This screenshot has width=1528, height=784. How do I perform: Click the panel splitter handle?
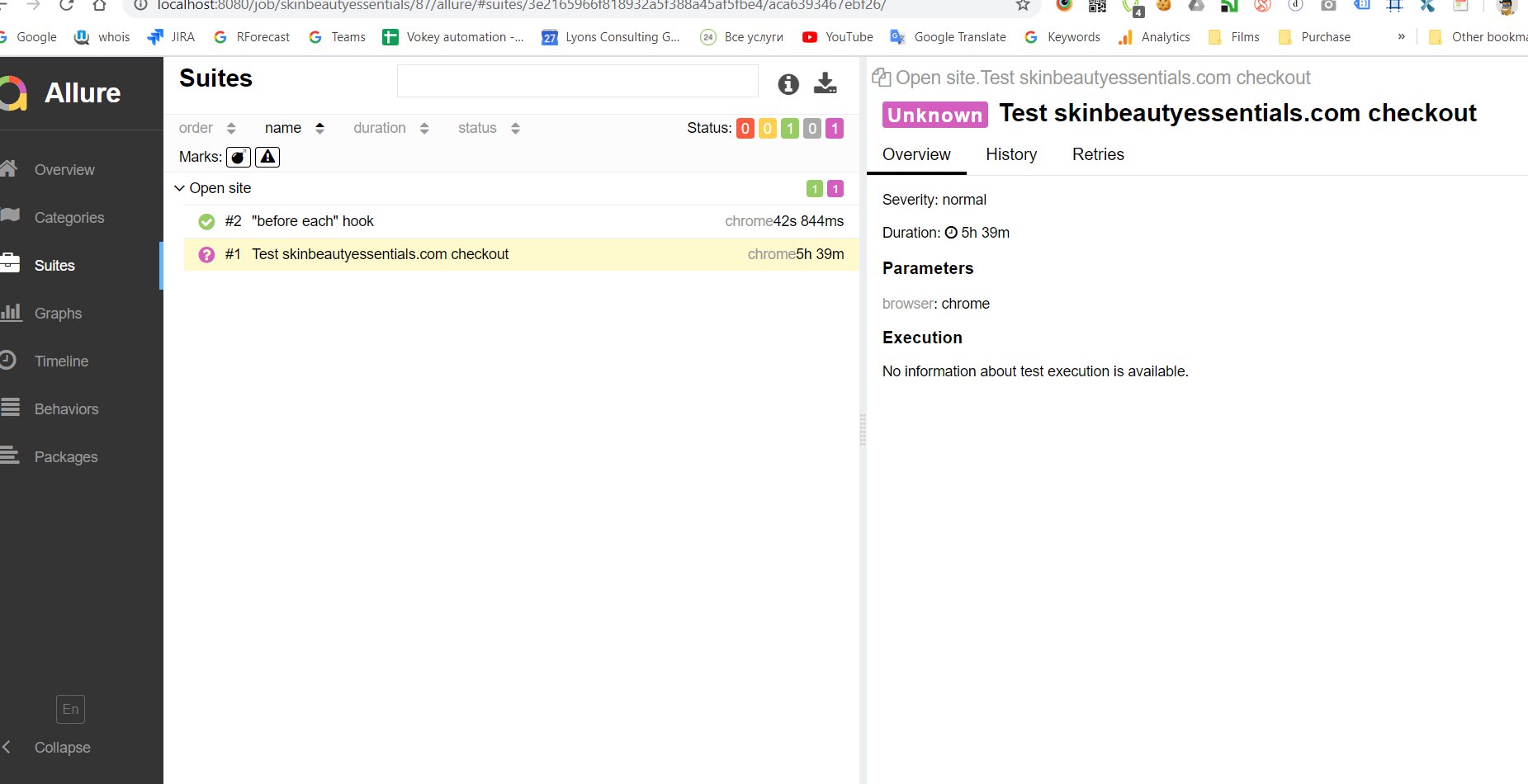pyautogui.click(x=863, y=430)
